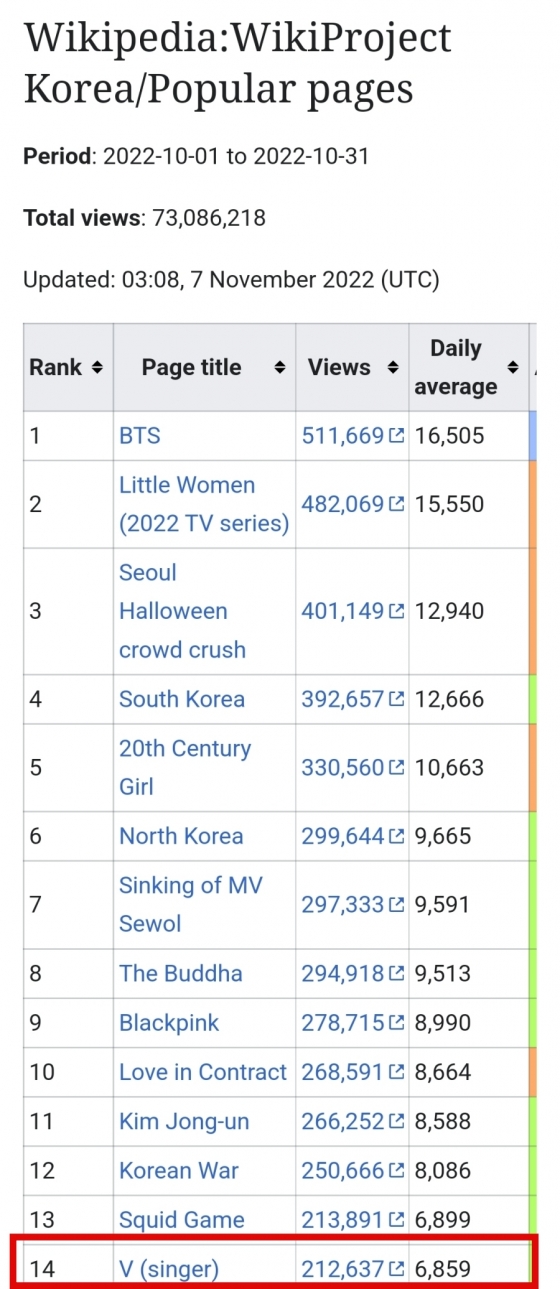Open external link icon beside 482,069
This screenshot has height=1289, width=560.
pyautogui.click(x=396, y=504)
